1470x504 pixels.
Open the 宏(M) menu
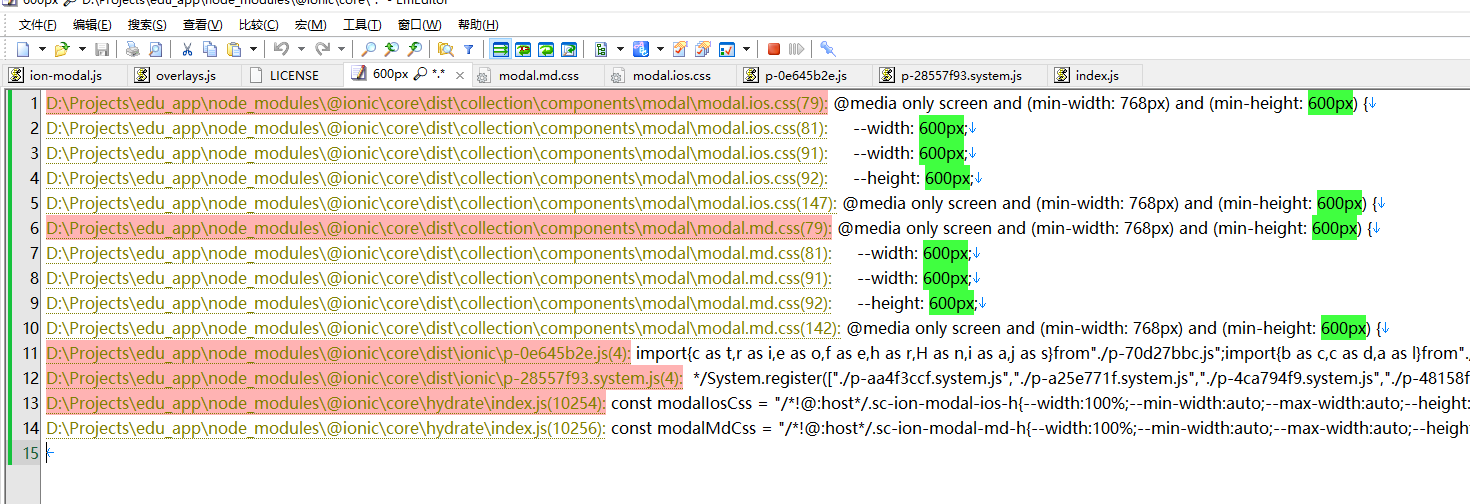[x=311, y=25]
